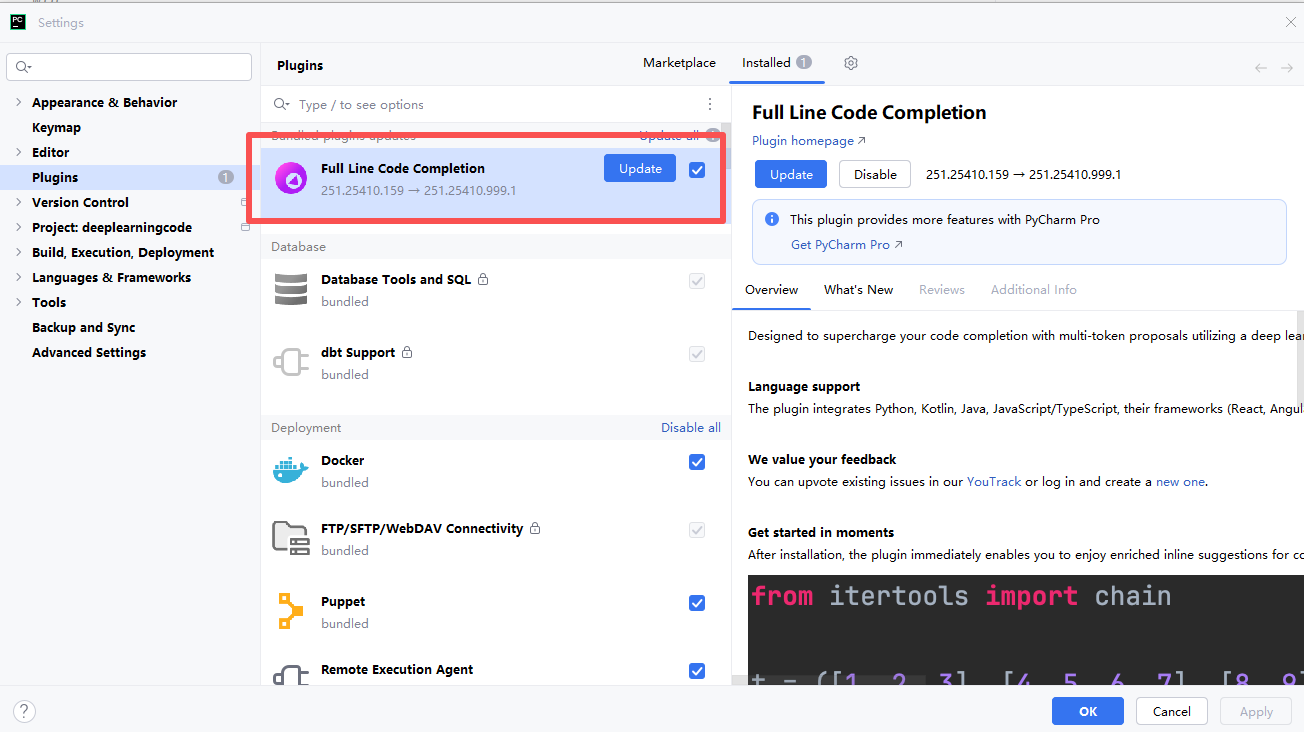Viewport: 1304px width, 732px height.
Task: Select Keymap in settings tree
Action: 56,127
